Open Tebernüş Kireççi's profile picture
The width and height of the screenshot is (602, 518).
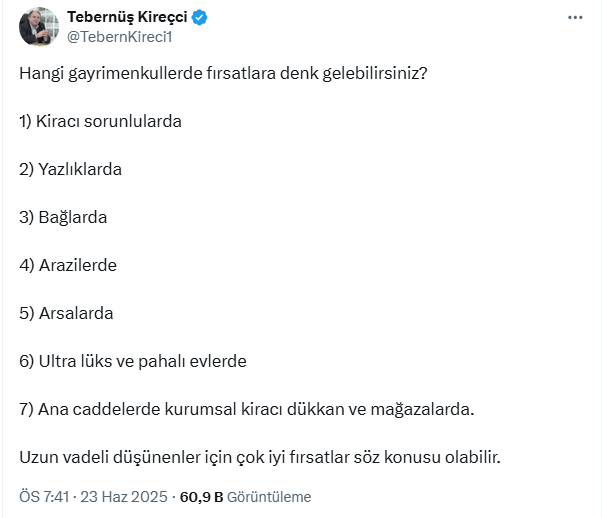pyautogui.click(x=38, y=26)
